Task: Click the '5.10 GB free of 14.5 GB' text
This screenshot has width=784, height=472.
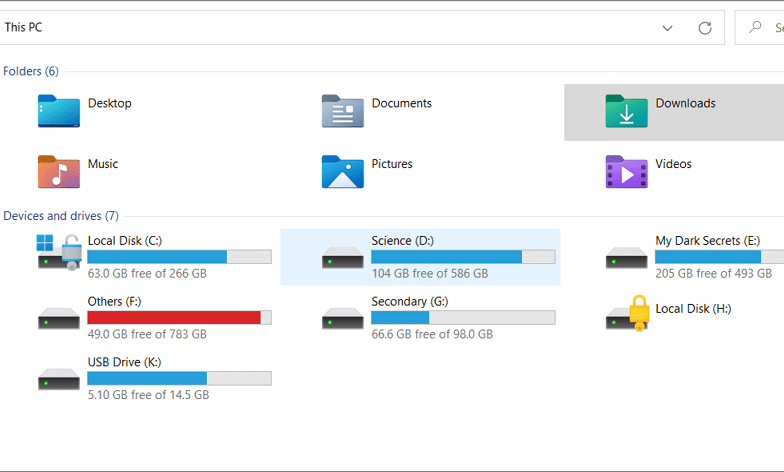Action: [148, 394]
